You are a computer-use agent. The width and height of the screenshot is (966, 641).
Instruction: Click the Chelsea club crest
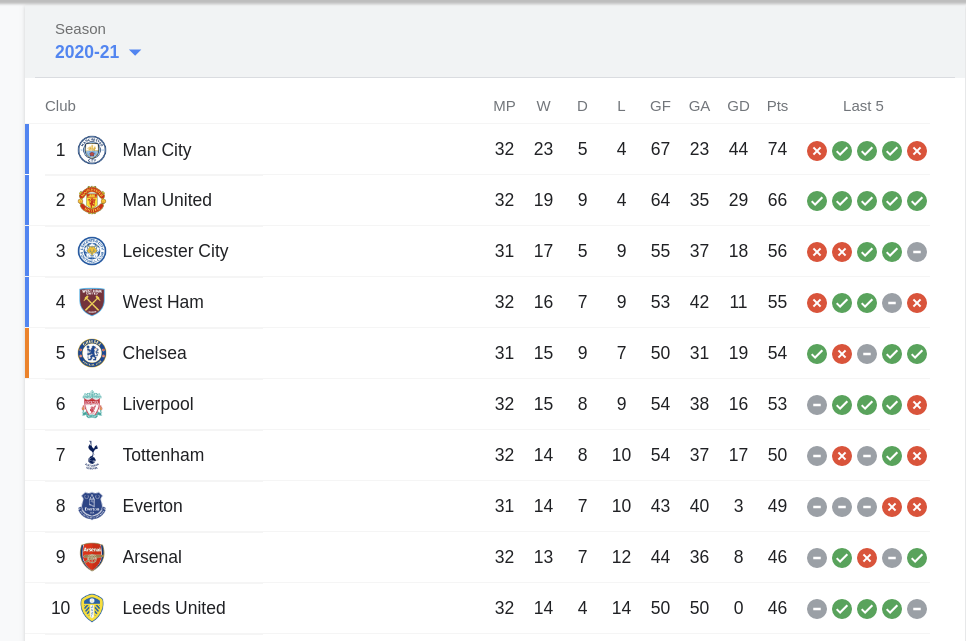(92, 353)
